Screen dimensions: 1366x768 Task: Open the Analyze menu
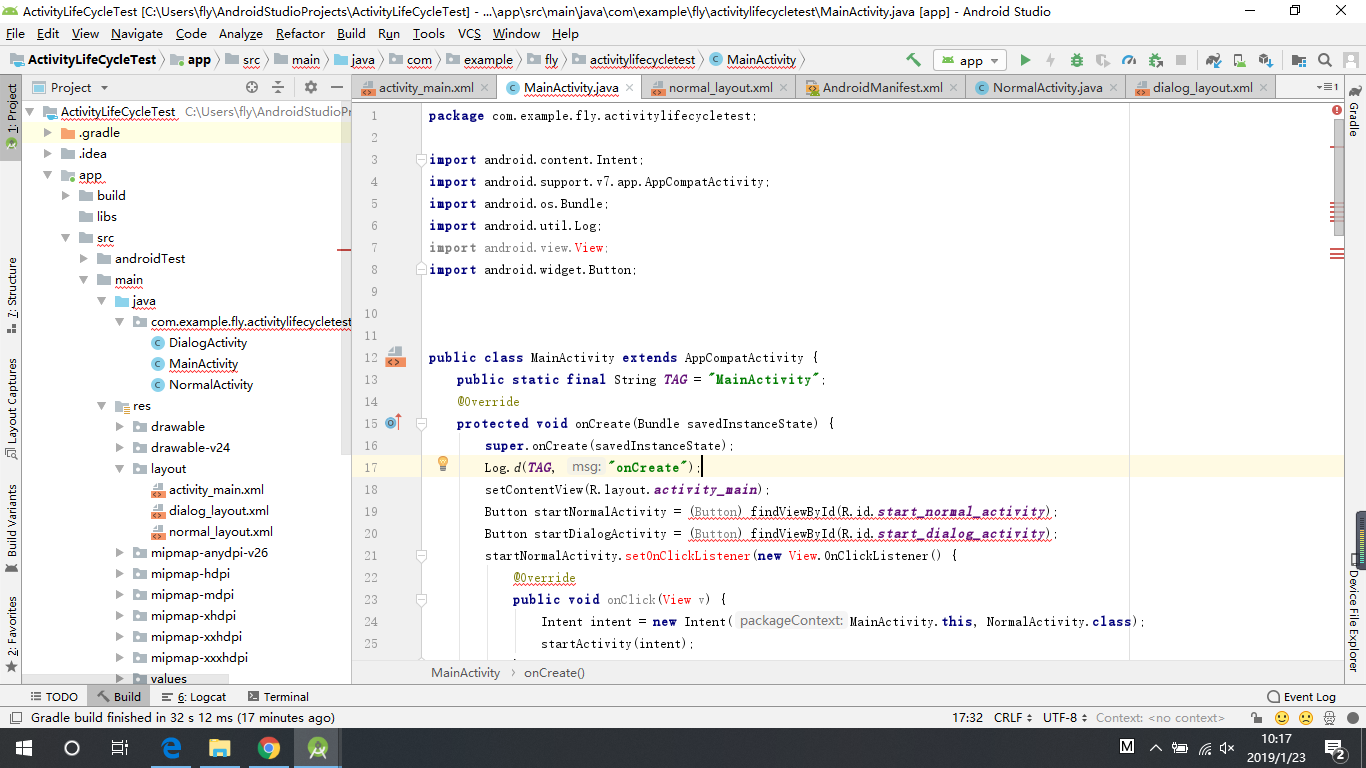[240, 33]
